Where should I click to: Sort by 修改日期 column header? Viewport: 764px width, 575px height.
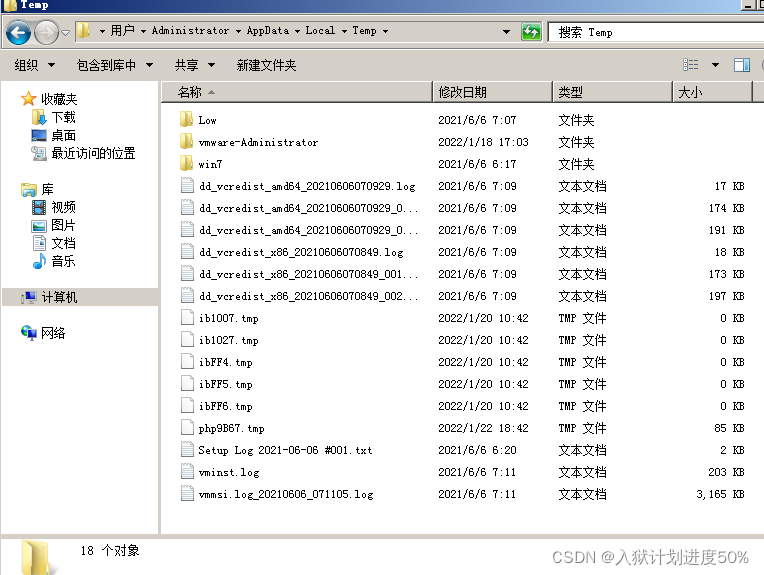coord(493,92)
